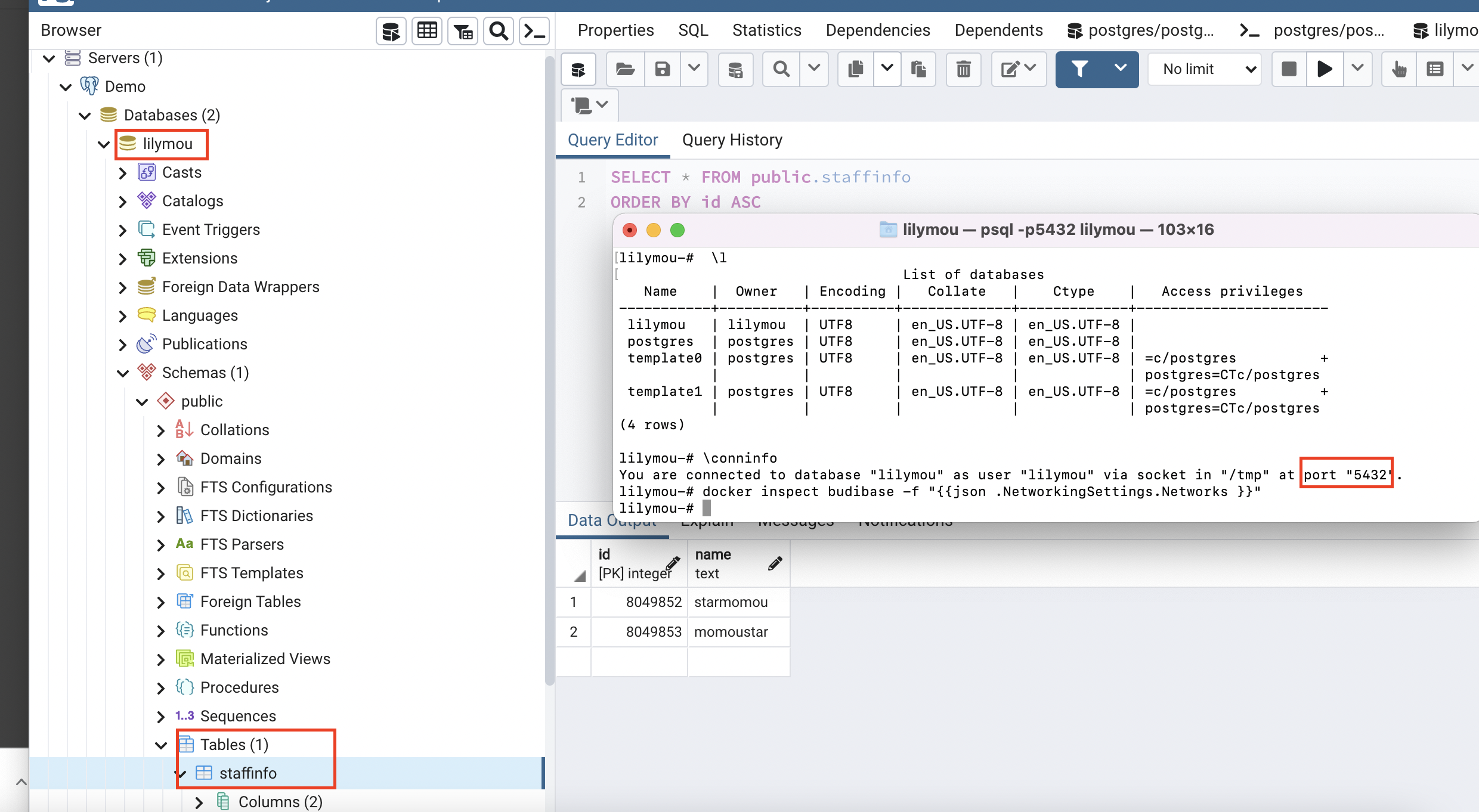This screenshot has height=812, width=1479.
Task: Enable the filter toggle in the query toolbar
Action: [1079, 69]
